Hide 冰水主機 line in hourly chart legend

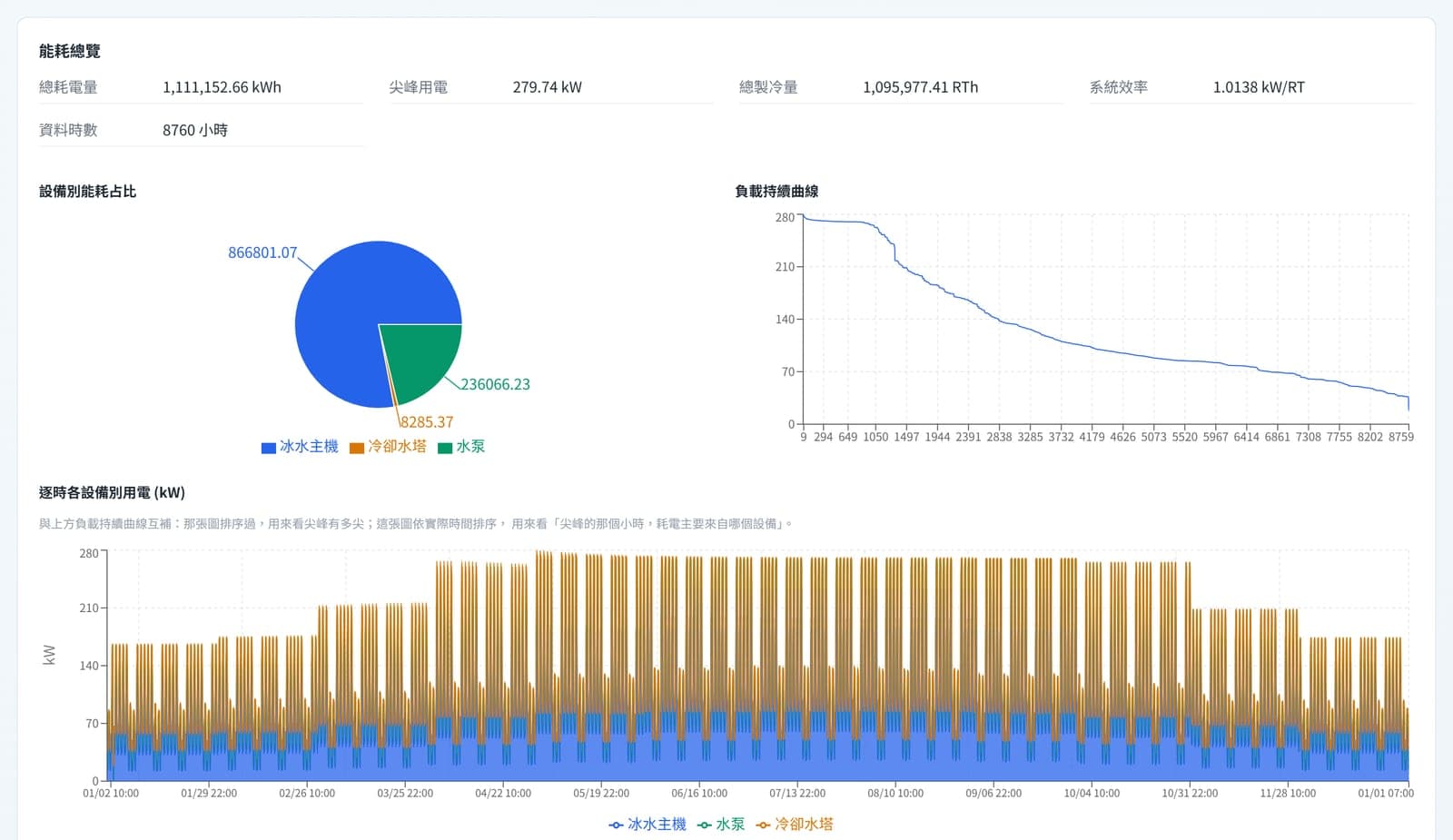coord(647,825)
